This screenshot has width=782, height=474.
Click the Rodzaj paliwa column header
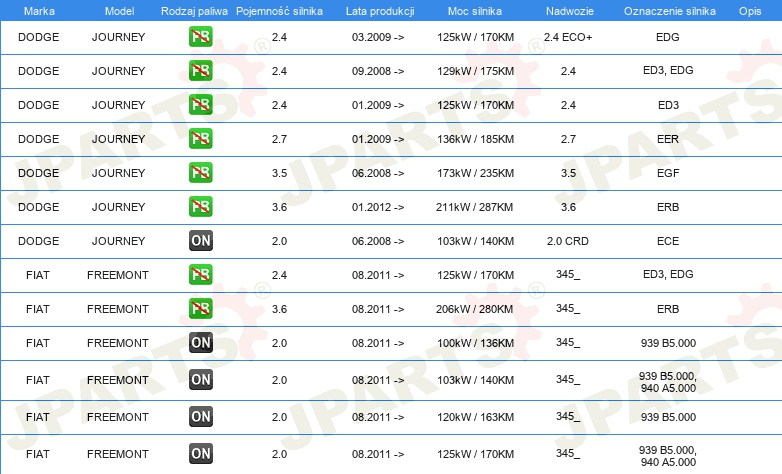pos(194,11)
